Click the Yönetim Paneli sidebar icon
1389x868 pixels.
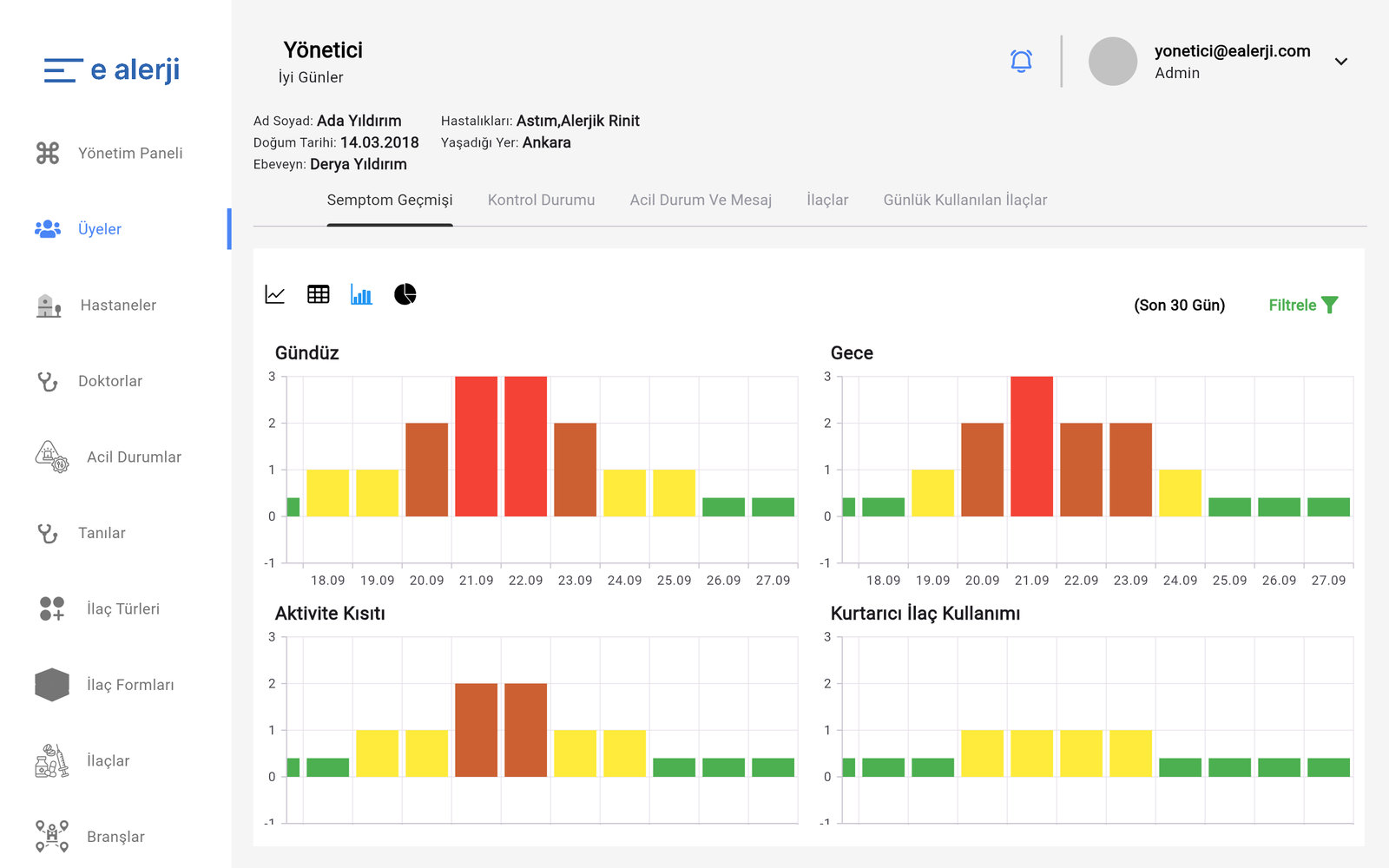click(48, 153)
